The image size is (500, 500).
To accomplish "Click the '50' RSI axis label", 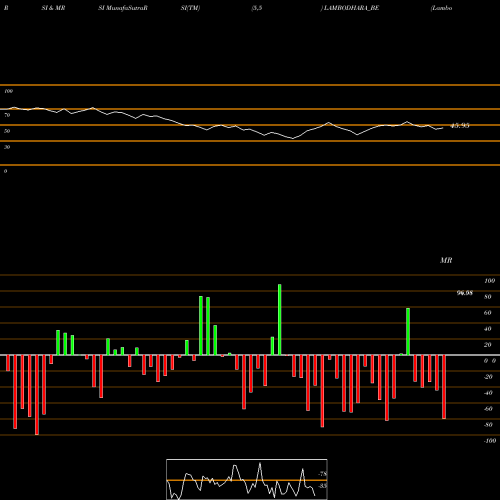I will point(7,131).
